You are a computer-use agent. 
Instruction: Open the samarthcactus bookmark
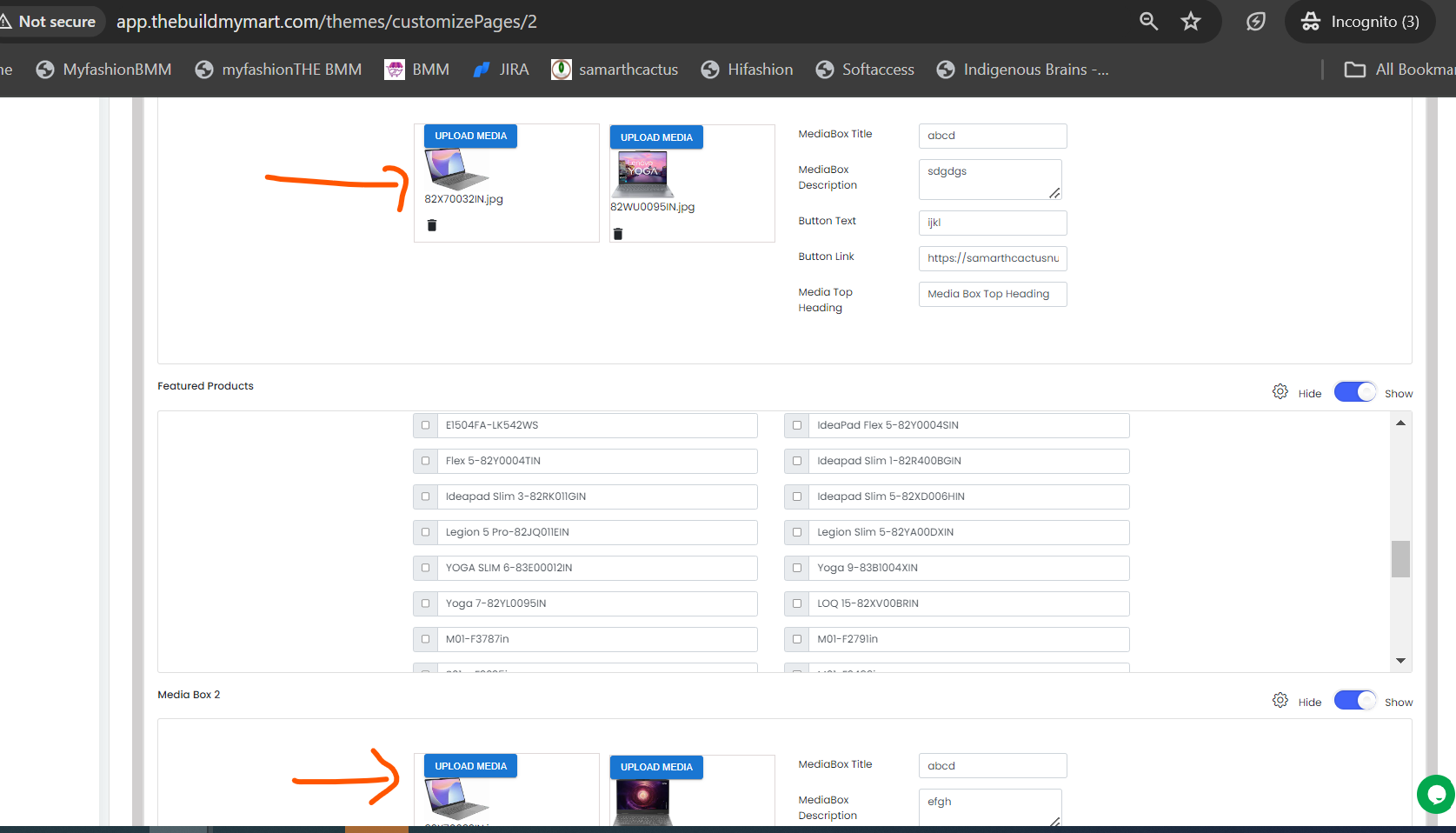click(615, 70)
